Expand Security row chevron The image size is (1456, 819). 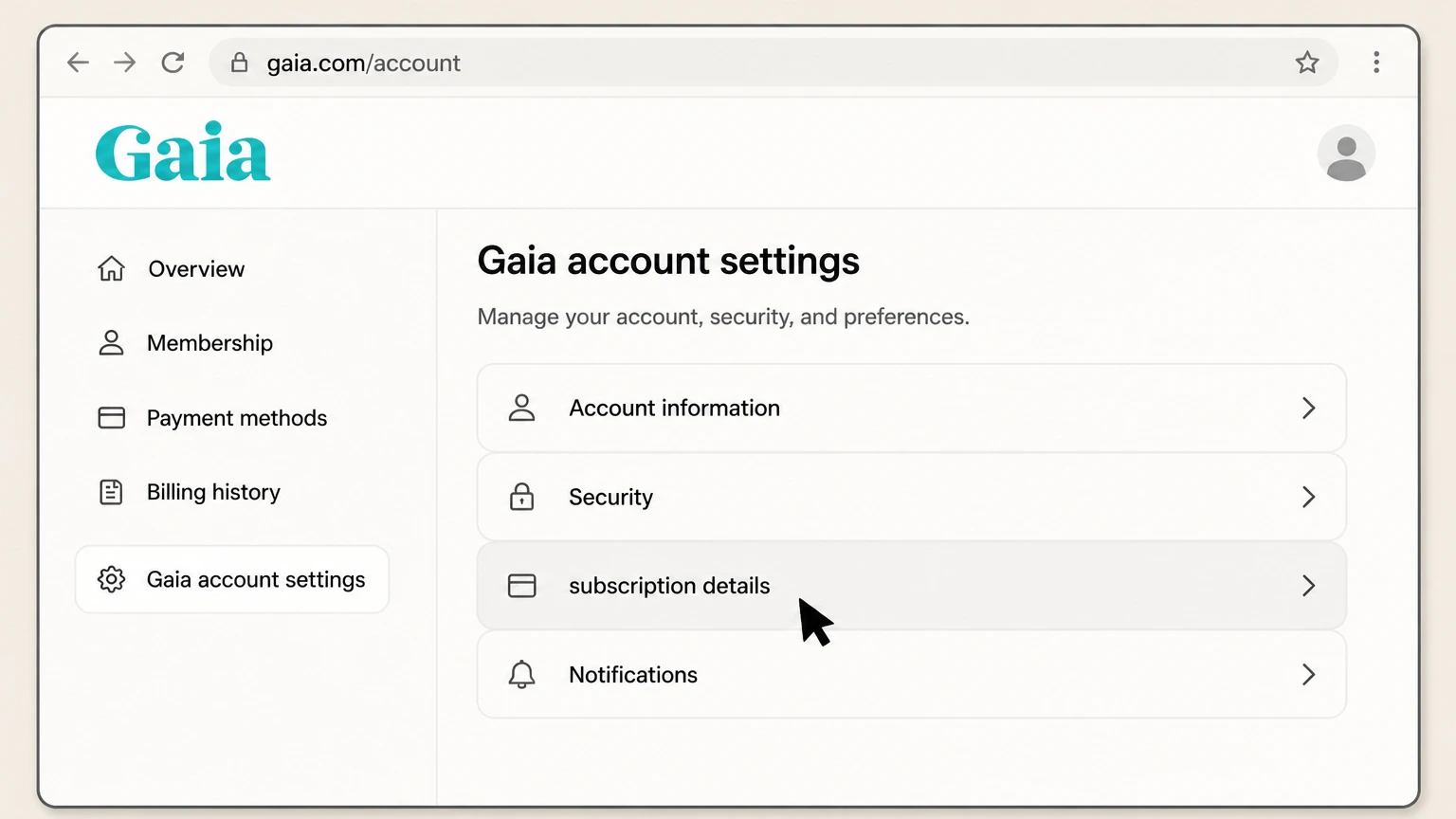[x=1308, y=497]
